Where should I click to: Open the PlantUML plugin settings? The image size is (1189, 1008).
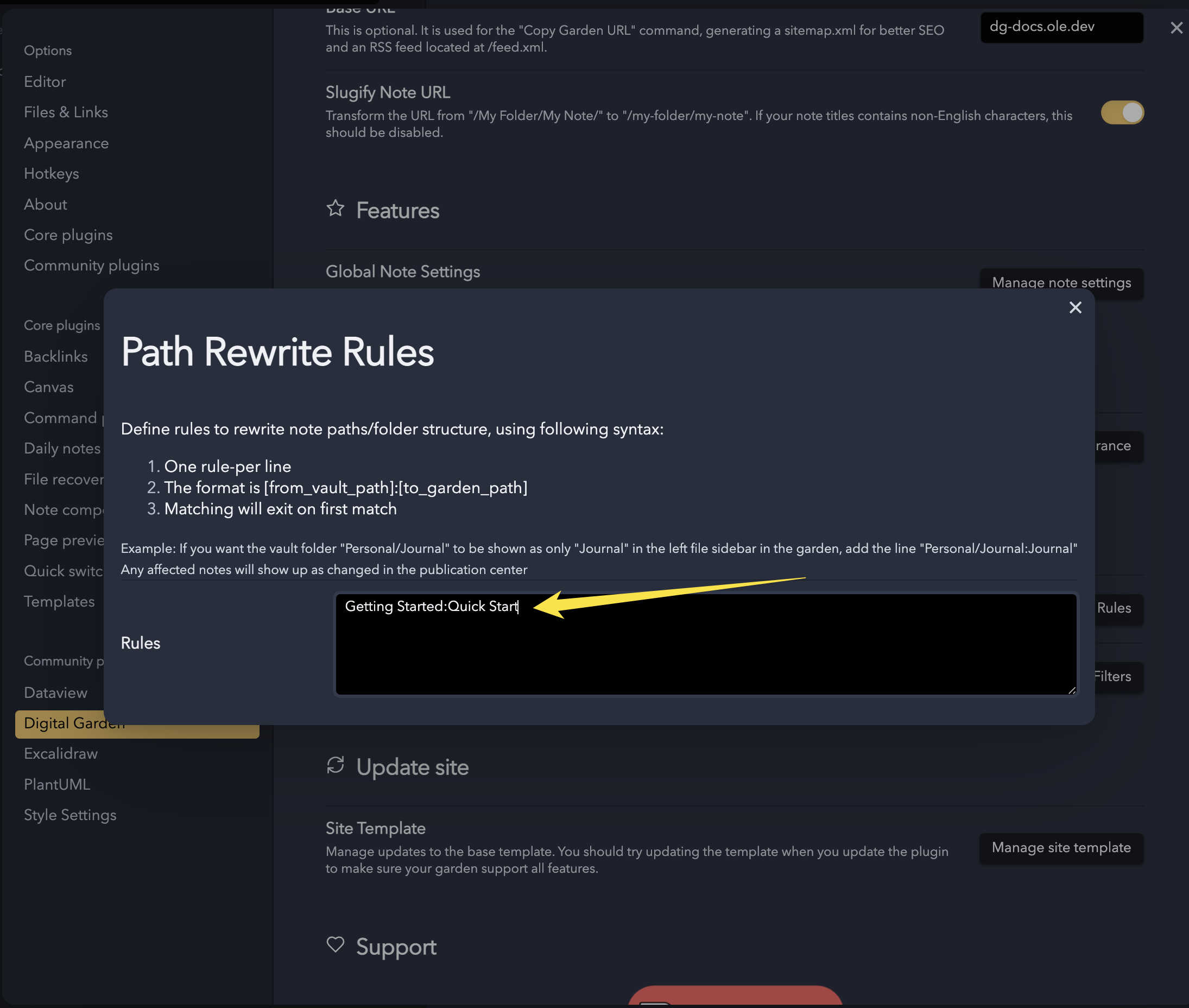tap(57, 784)
